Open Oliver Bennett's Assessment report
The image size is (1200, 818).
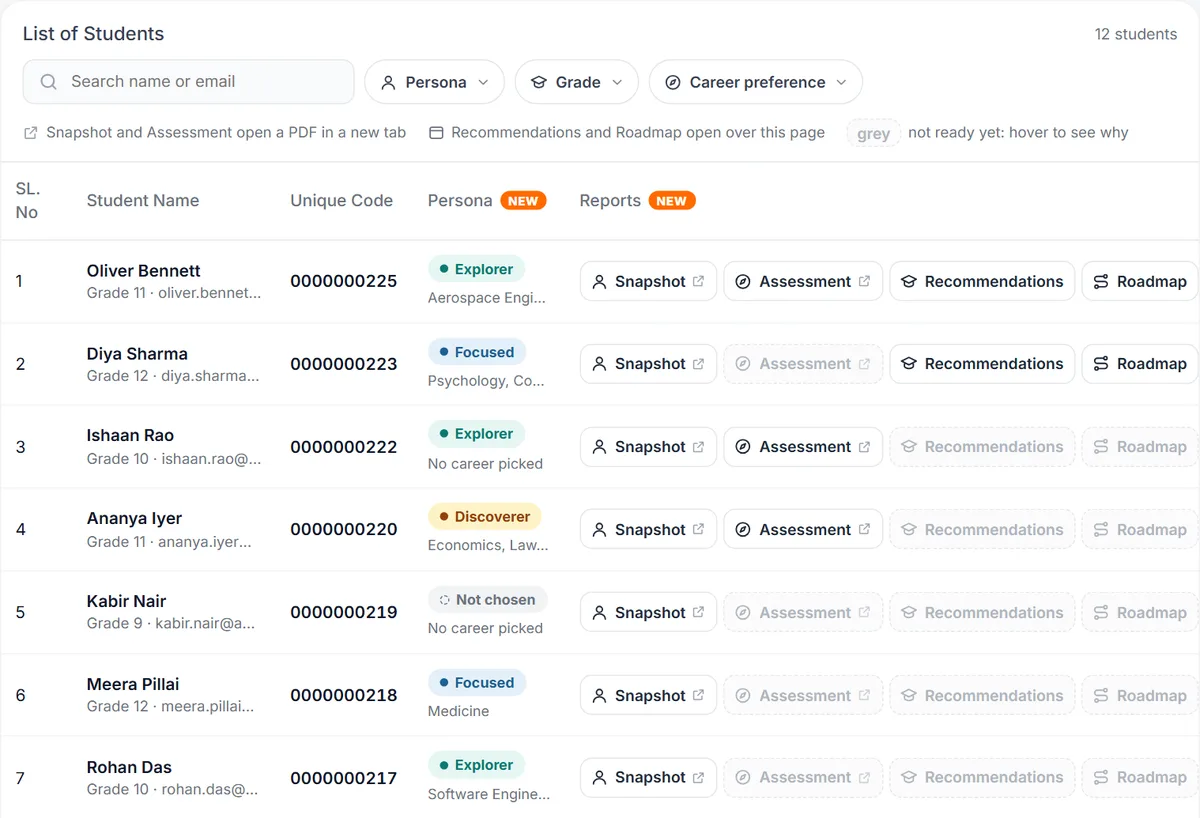(x=803, y=282)
